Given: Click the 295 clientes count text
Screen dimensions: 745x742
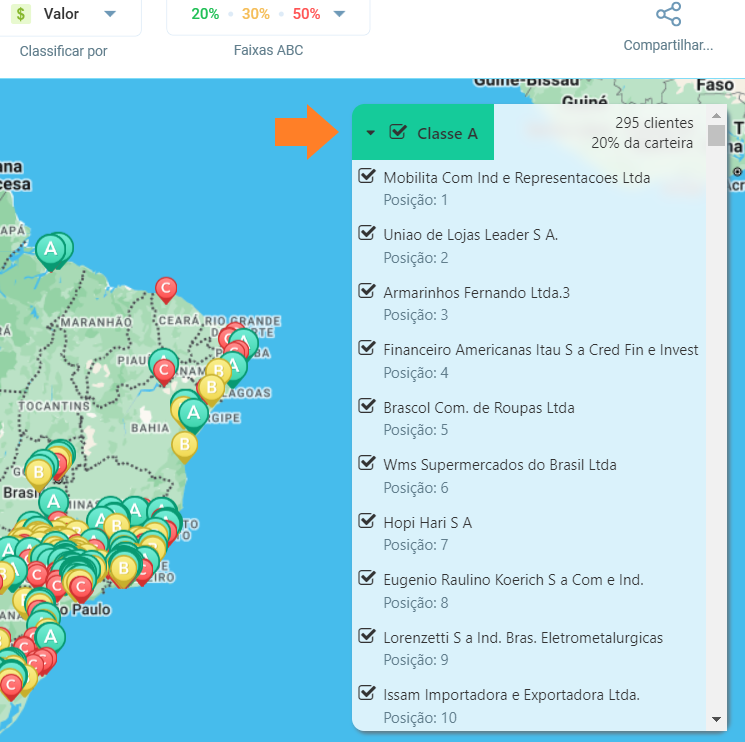Looking at the screenshot, I should pos(654,123).
